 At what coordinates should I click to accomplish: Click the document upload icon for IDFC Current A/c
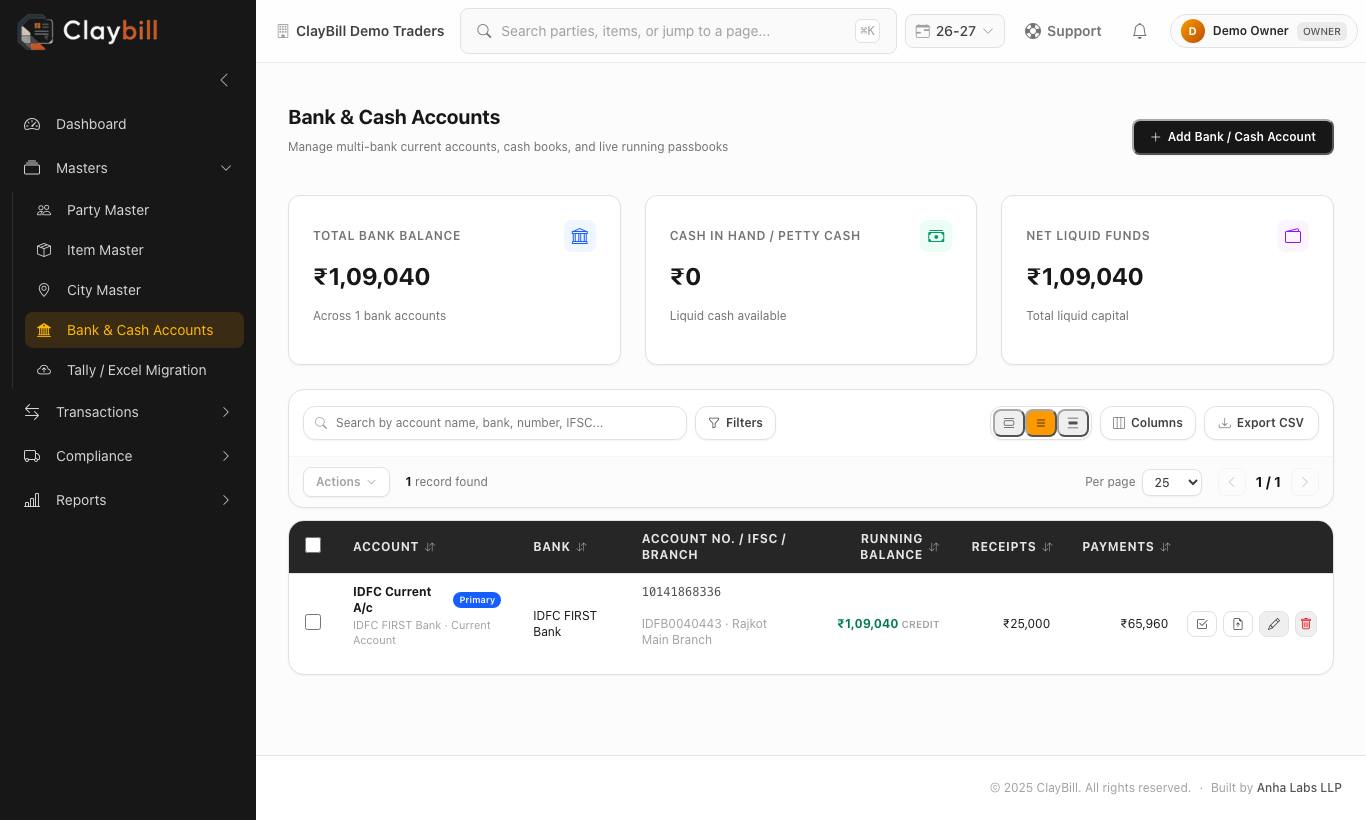[x=1238, y=624]
